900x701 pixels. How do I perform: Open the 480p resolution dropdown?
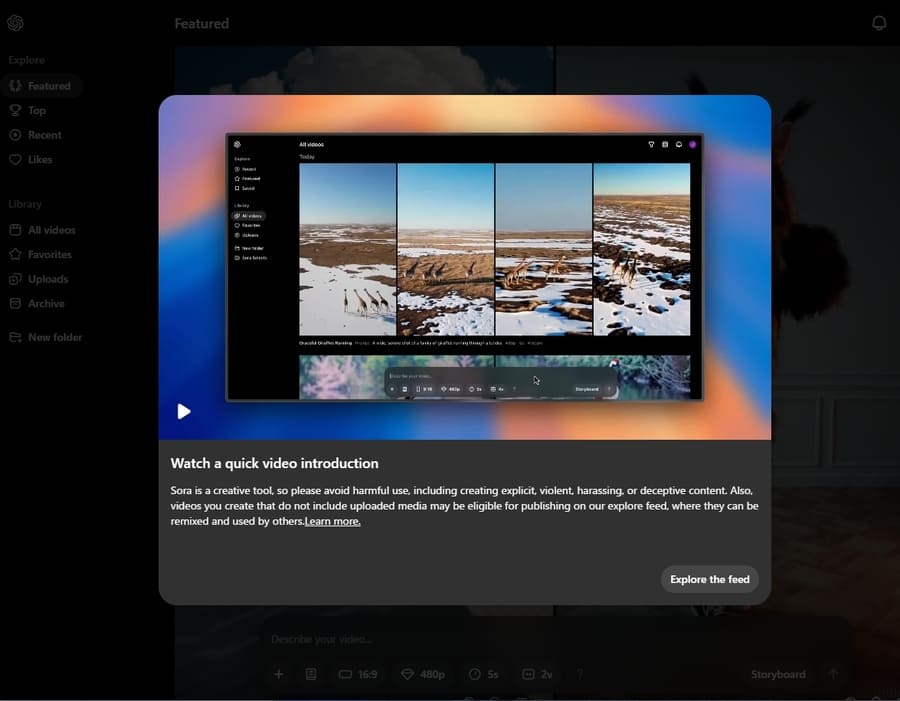pos(423,675)
